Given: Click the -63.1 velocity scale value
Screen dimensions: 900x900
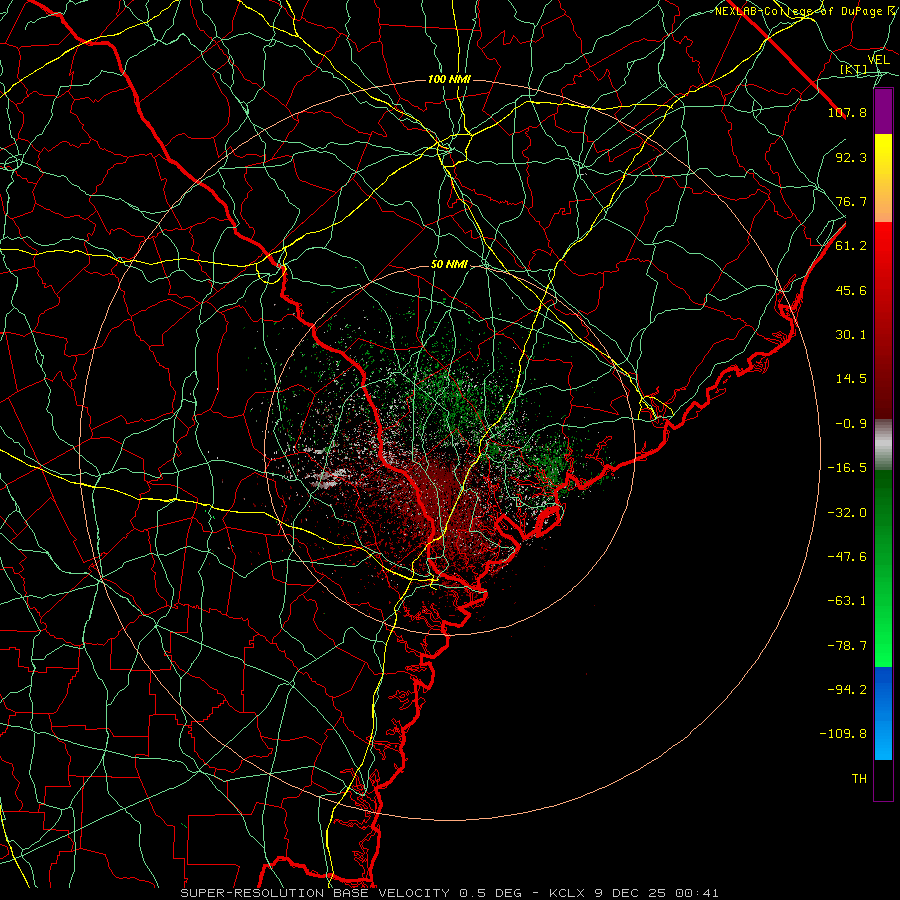Looking at the screenshot, I should coord(847,601).
